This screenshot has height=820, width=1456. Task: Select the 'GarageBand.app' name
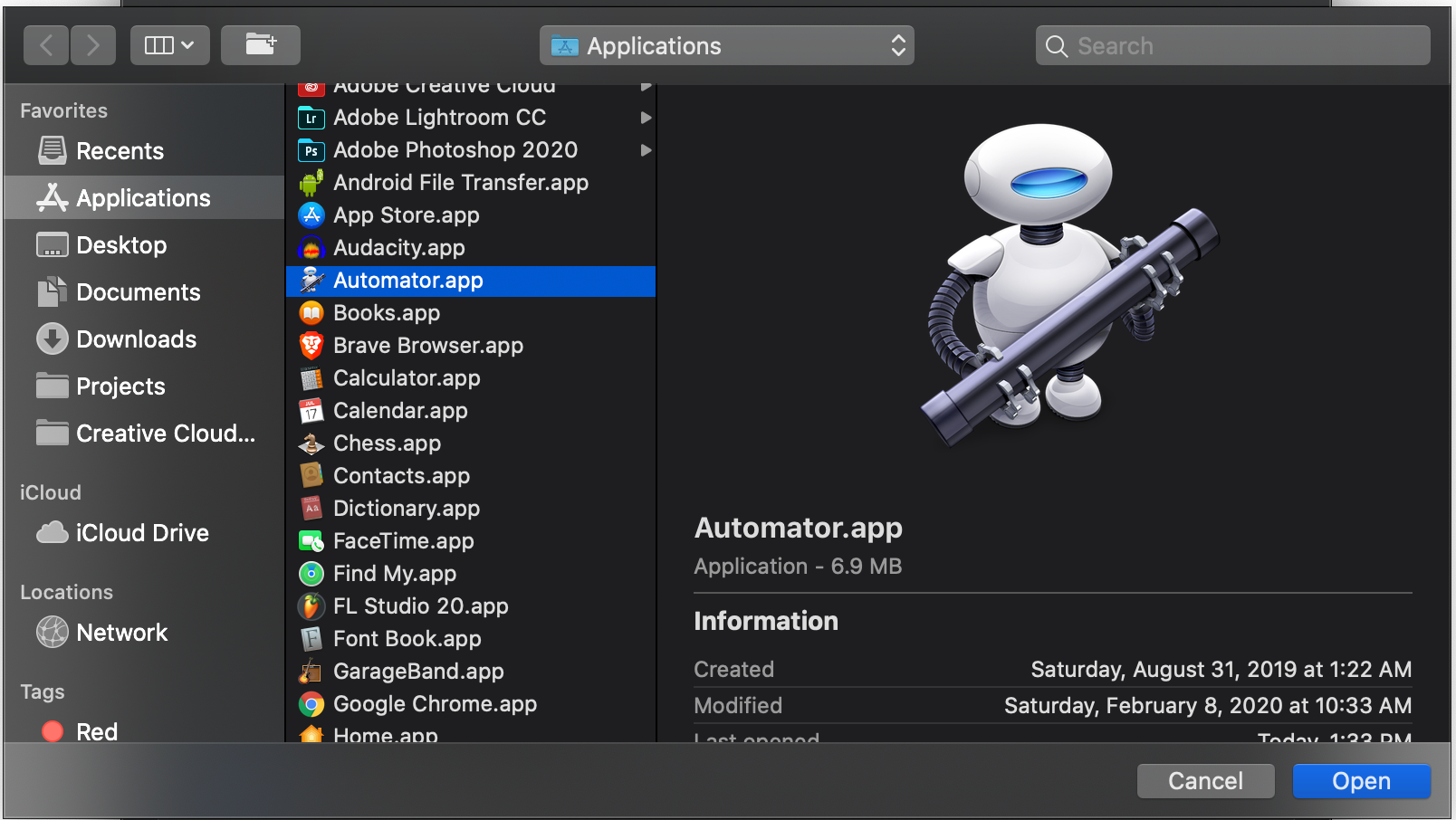point(418,672)
